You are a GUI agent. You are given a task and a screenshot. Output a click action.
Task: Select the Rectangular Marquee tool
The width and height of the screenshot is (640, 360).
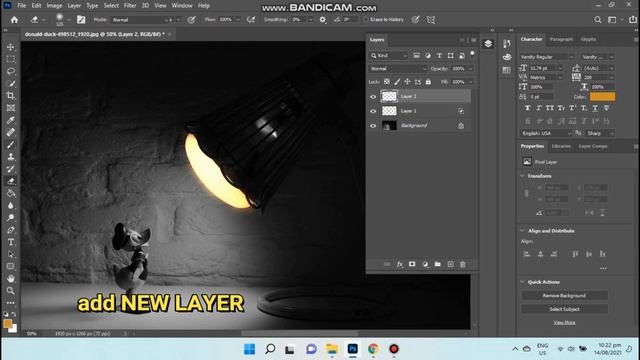pos(11,59)
